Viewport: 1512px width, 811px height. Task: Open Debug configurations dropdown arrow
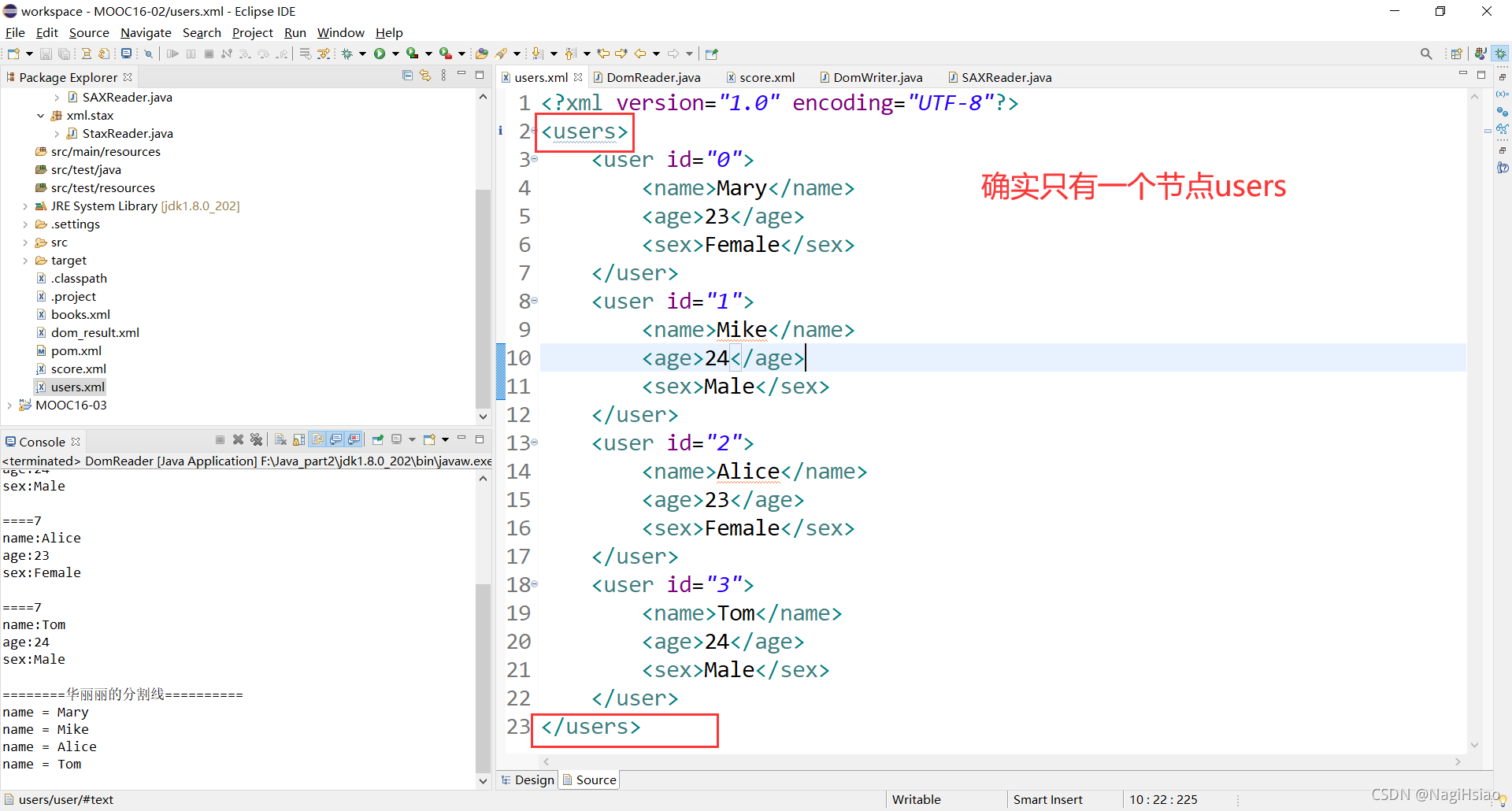coord(362,54)
